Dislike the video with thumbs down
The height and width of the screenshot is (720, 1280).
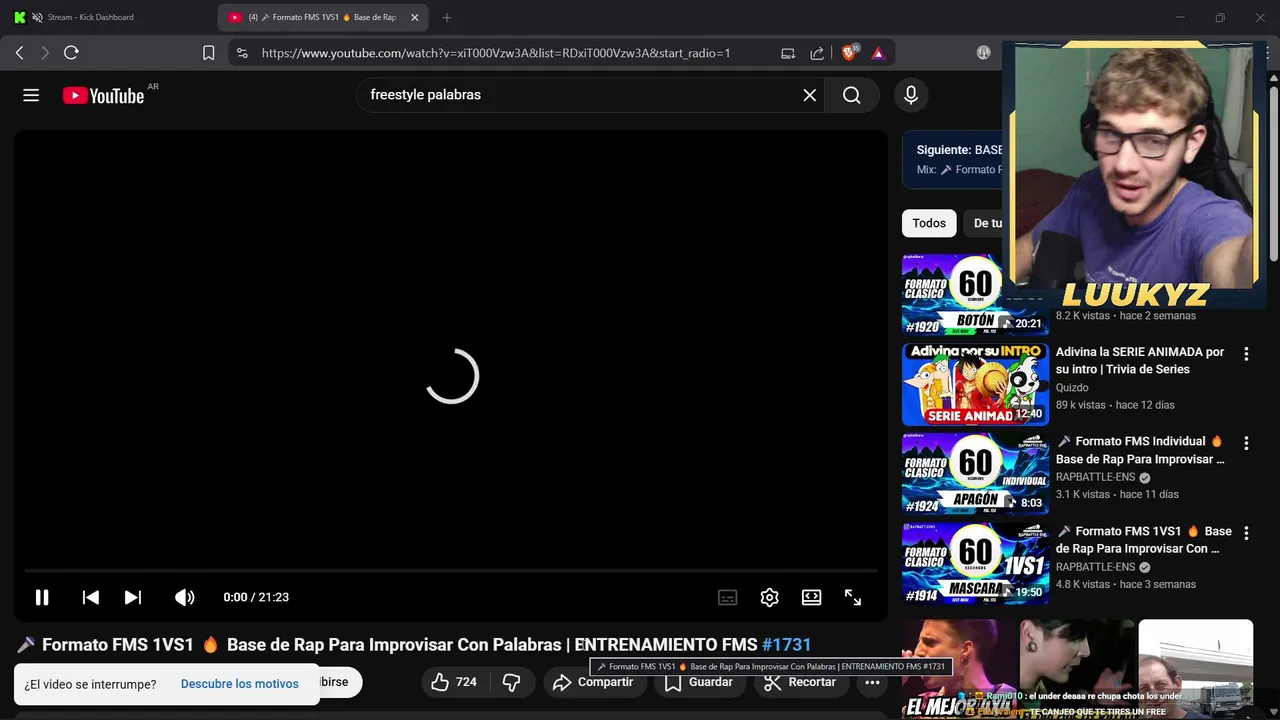click(x=512, y=682)
